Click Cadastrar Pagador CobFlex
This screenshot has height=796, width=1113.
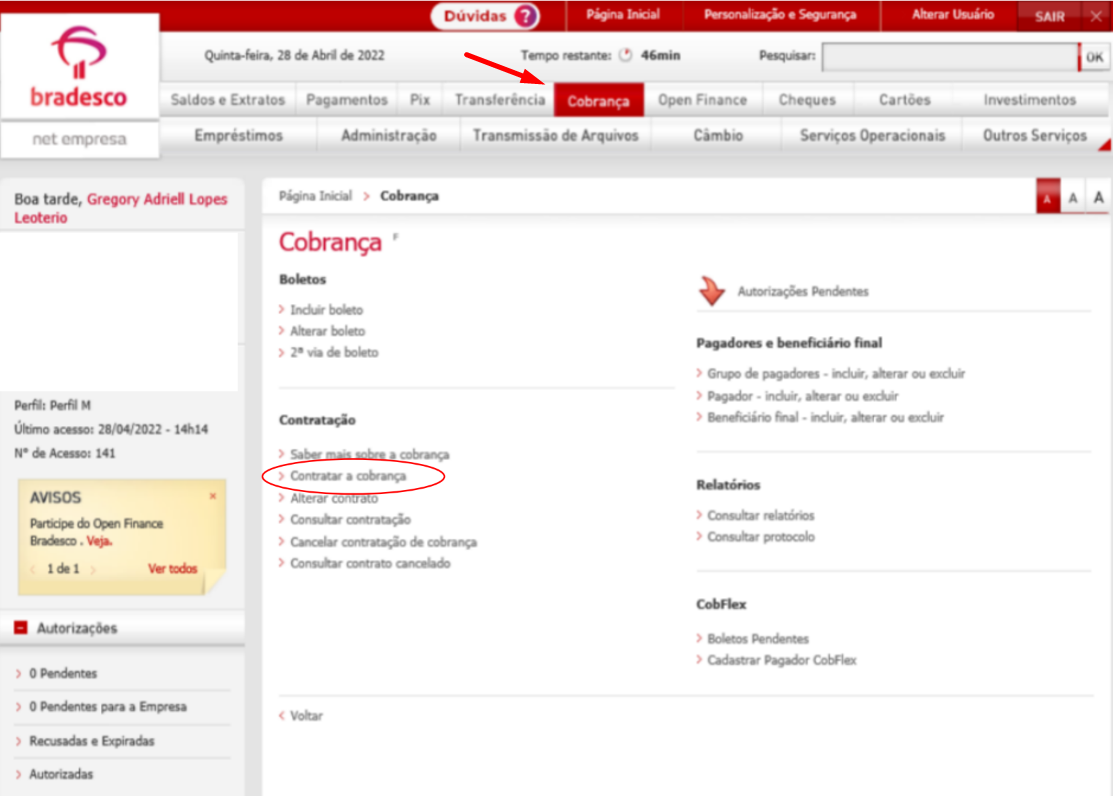tap(782, 660)
